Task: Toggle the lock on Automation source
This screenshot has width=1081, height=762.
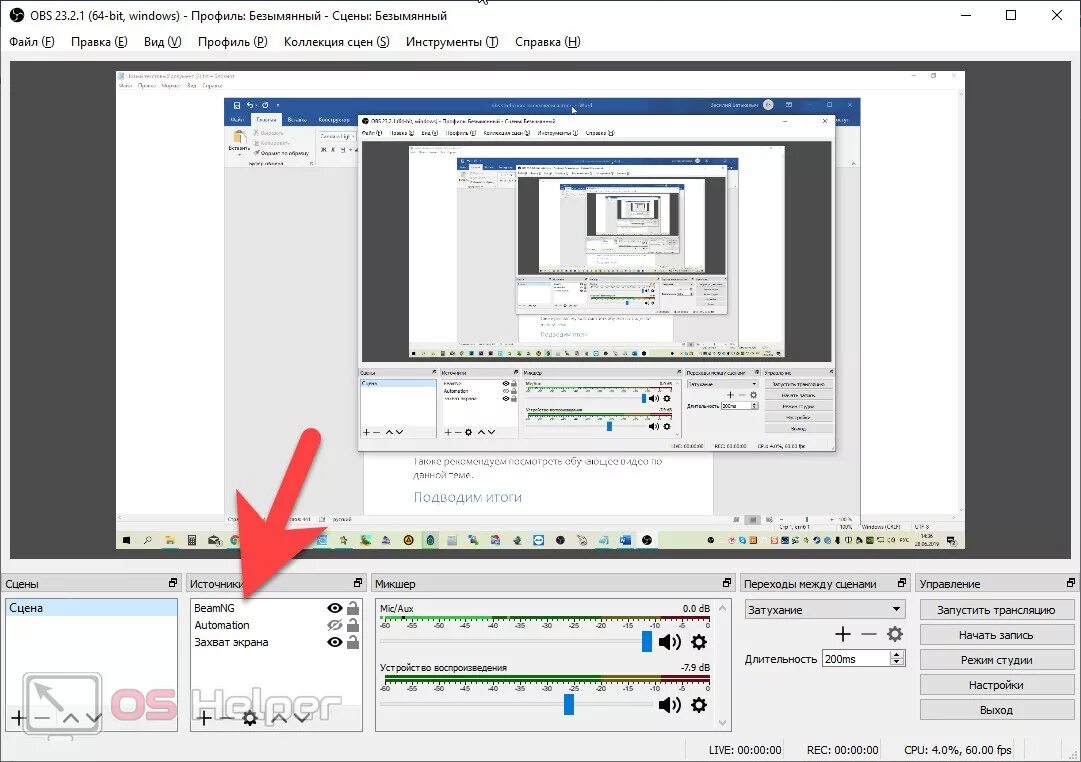Action: [353, 625]
